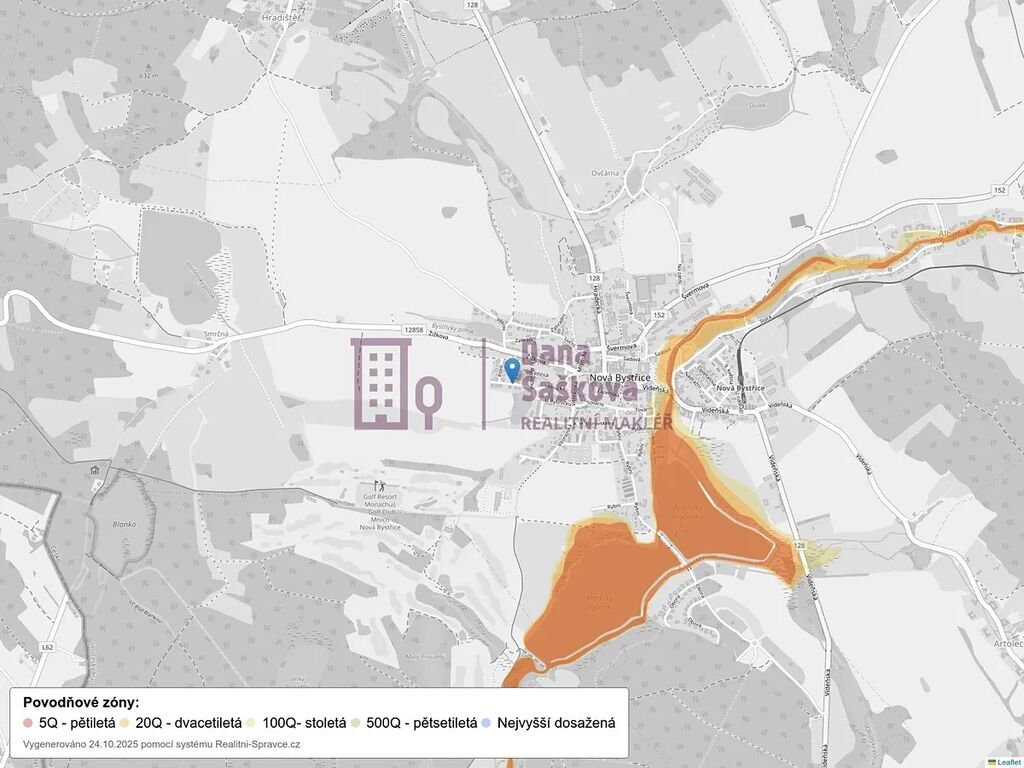Click the shelter hut icon near Blanko

93,471
